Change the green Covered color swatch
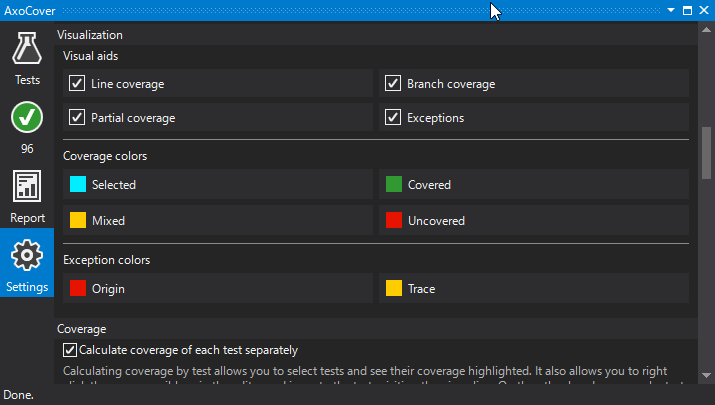Viewport: 715px width, 405px height. [394, 184]
